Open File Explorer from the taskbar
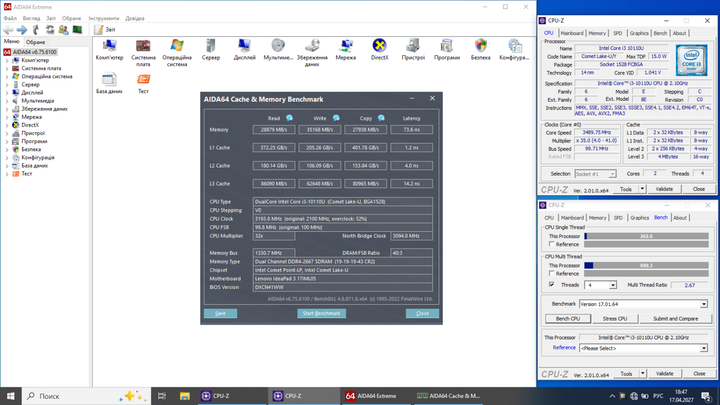Screen dimensions: 720x405 pos(185,396)
